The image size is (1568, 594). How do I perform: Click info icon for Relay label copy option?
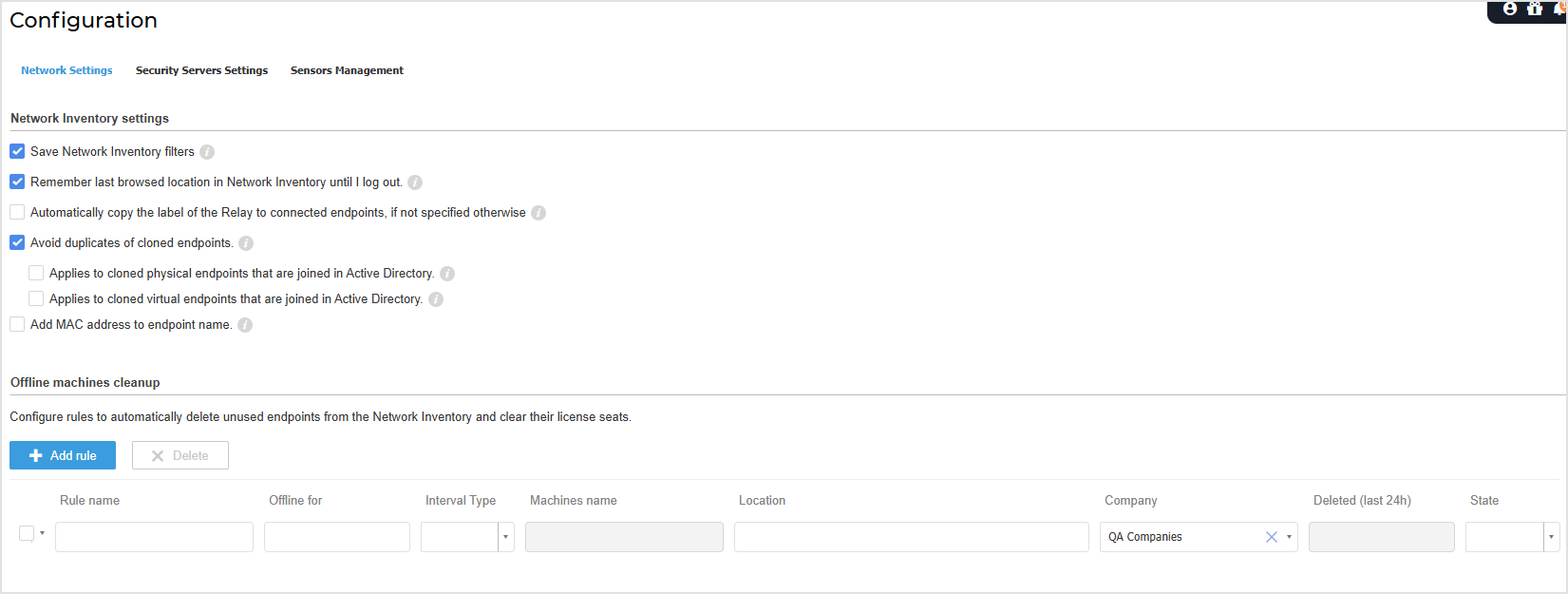(x=538, y=213)
